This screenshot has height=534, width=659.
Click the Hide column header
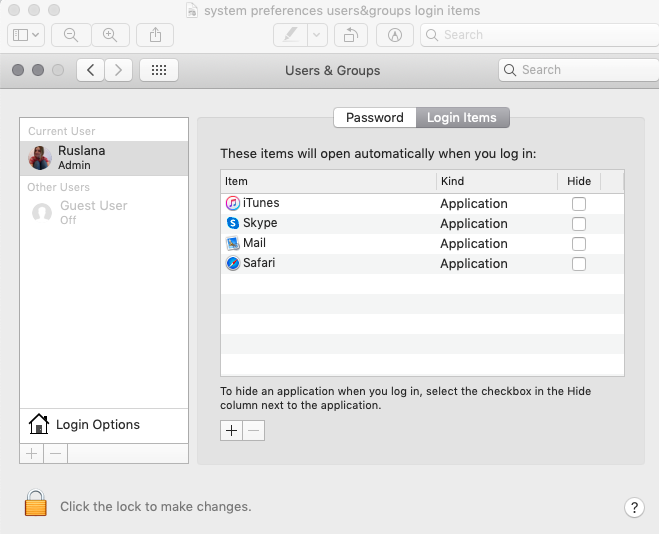pos(579,182)
